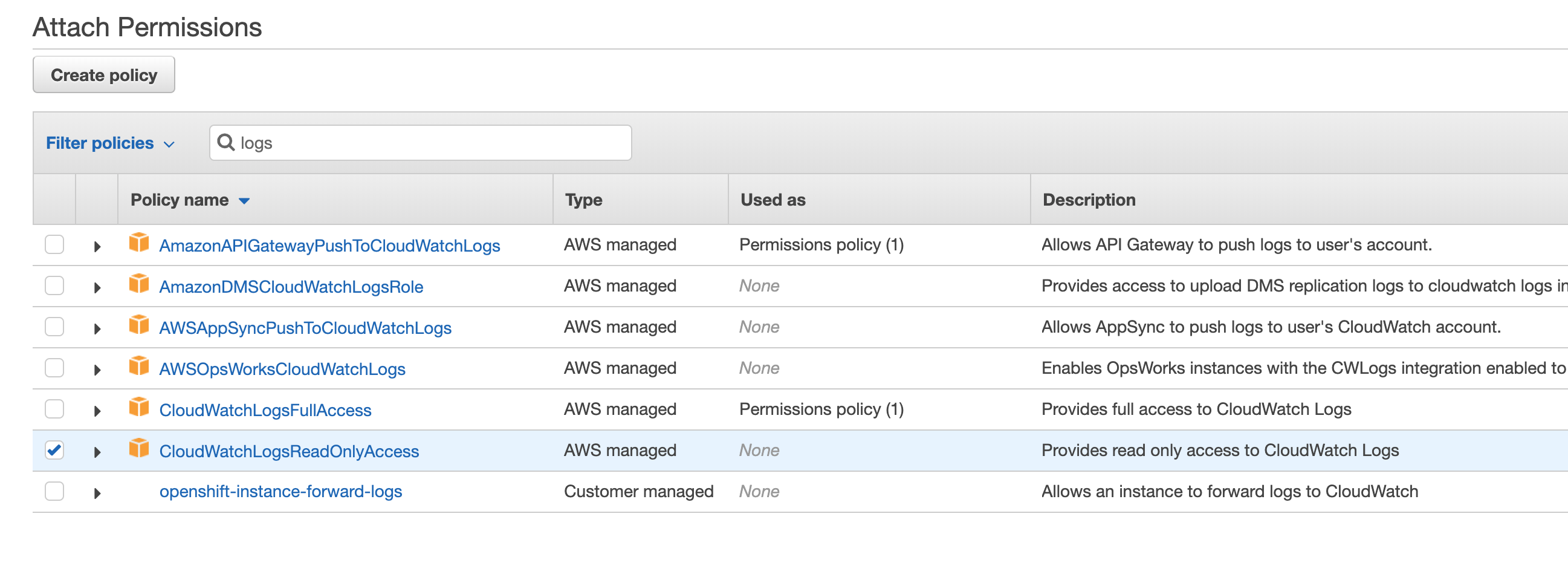Check the openshift-instance-forward-logs policy checkbox
Screen dimensions: 1568x577
(54, 491)
